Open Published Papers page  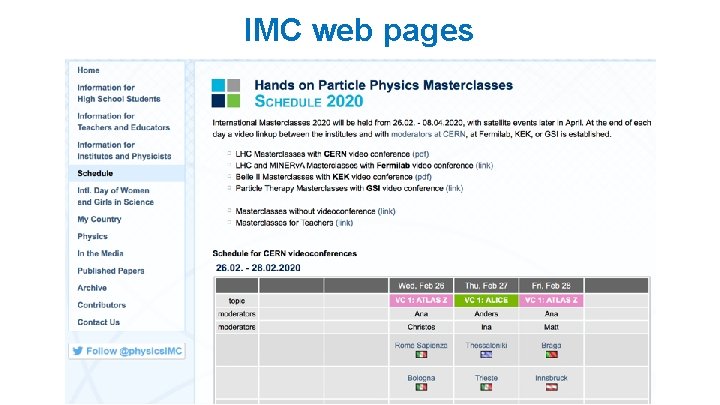pyautogui.click(x=111, y=271)
